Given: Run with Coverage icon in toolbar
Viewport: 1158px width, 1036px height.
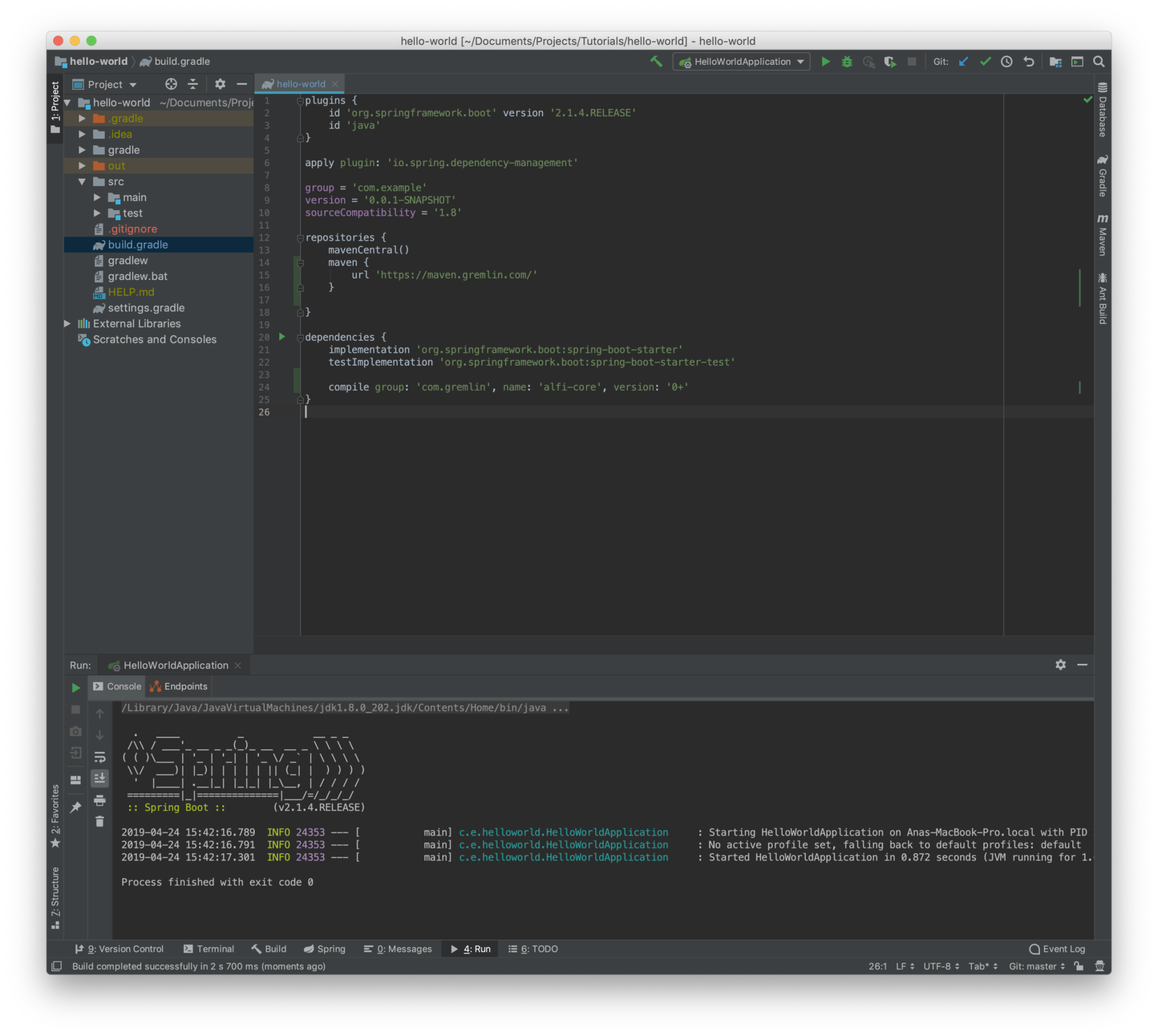Looking at the screenshot, I should (890, 61).
